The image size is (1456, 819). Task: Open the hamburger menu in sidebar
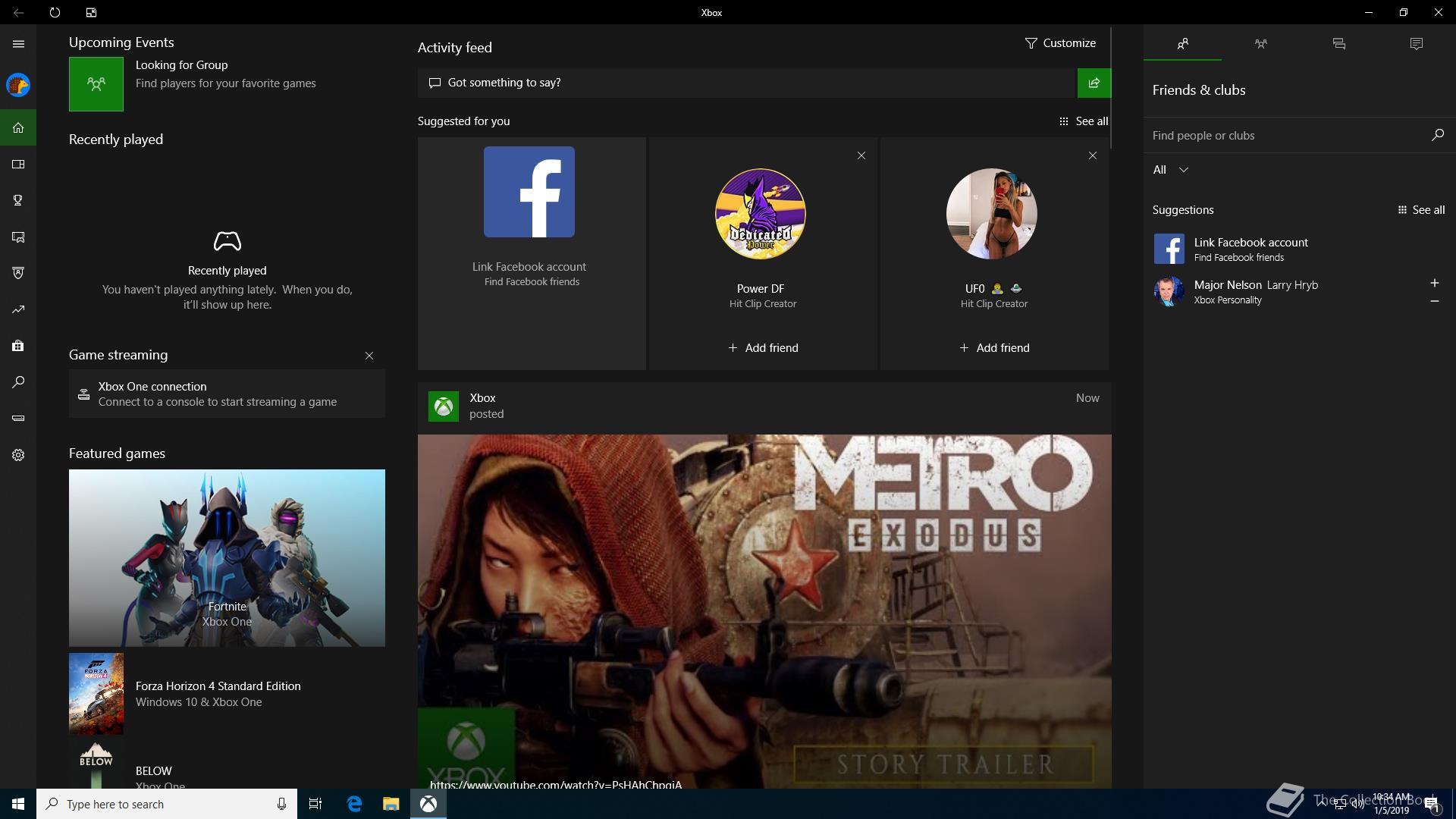point(18,44)
